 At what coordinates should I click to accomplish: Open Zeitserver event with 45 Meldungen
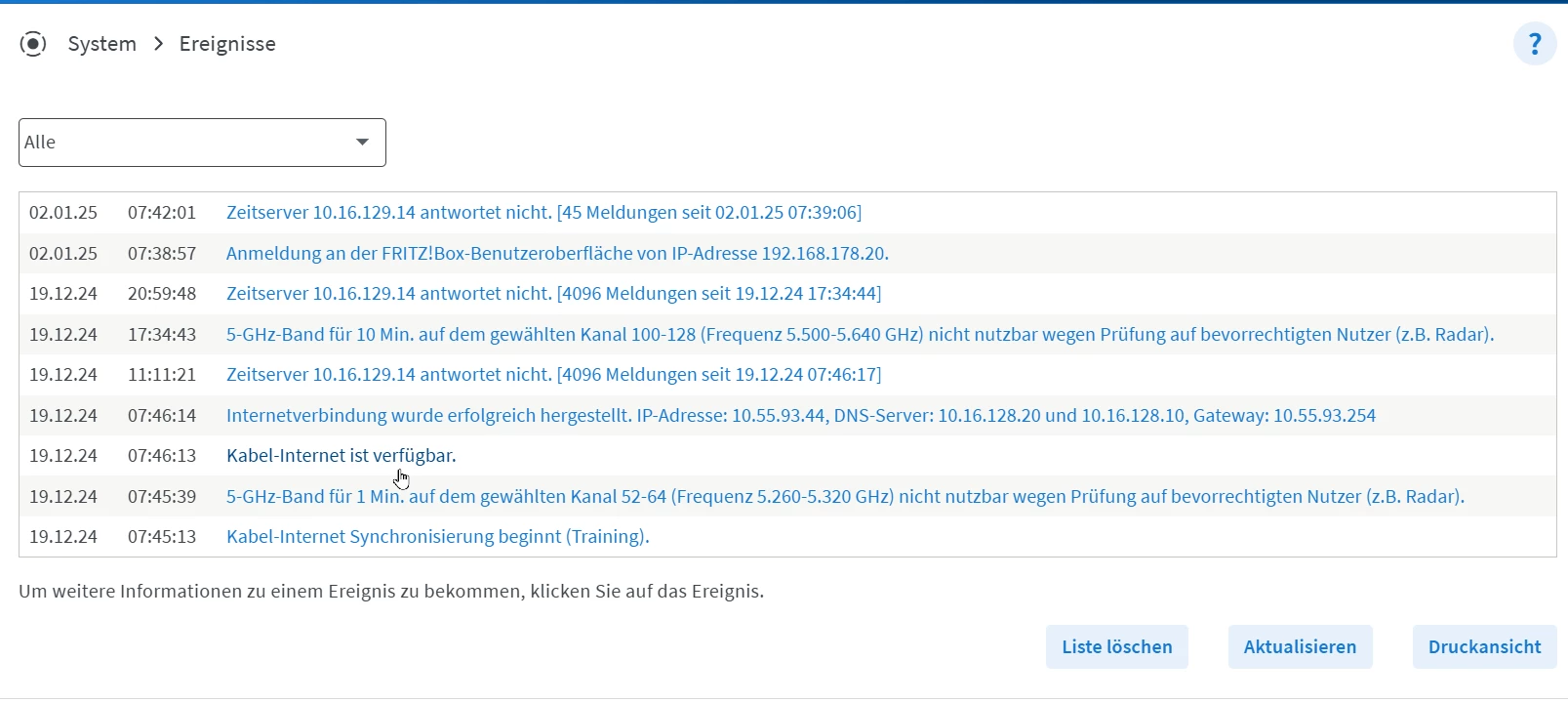point(543,213)
